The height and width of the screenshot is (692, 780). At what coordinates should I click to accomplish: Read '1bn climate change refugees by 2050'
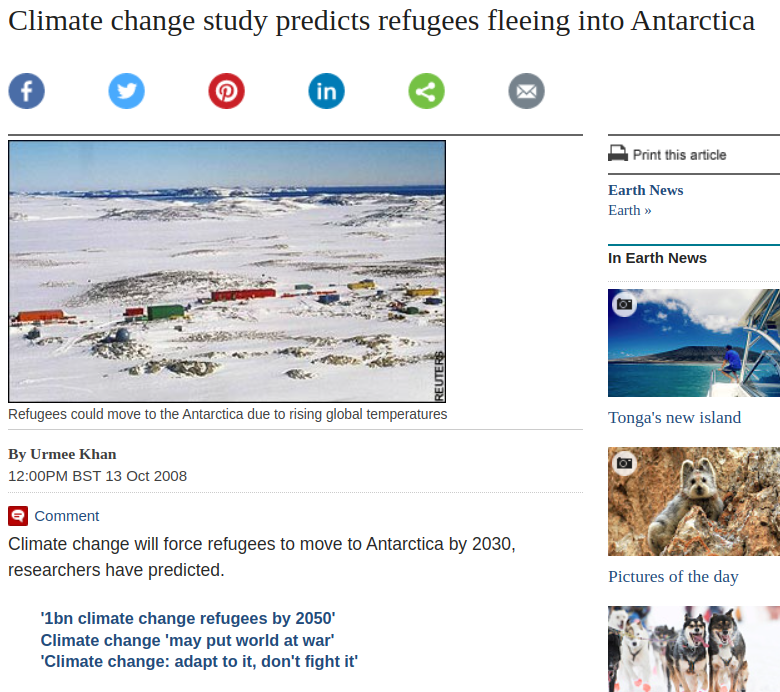(x=188, y=618)
